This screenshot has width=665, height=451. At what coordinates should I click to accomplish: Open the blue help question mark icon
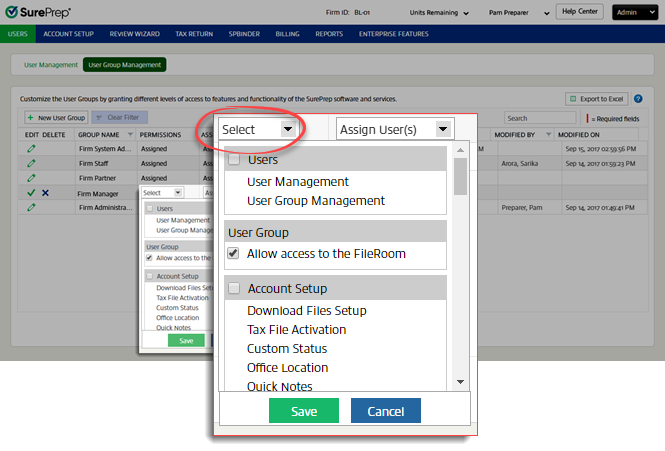pyautogui.click(x=637, y=99)
